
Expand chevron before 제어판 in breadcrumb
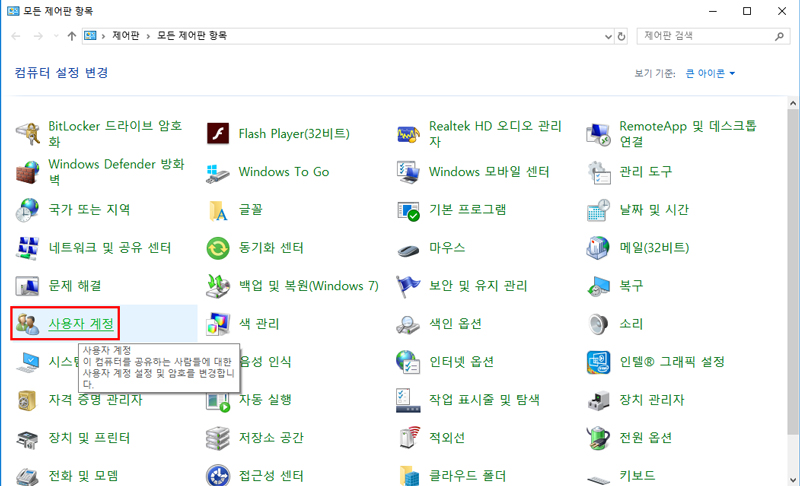click(x=104, y=36)
